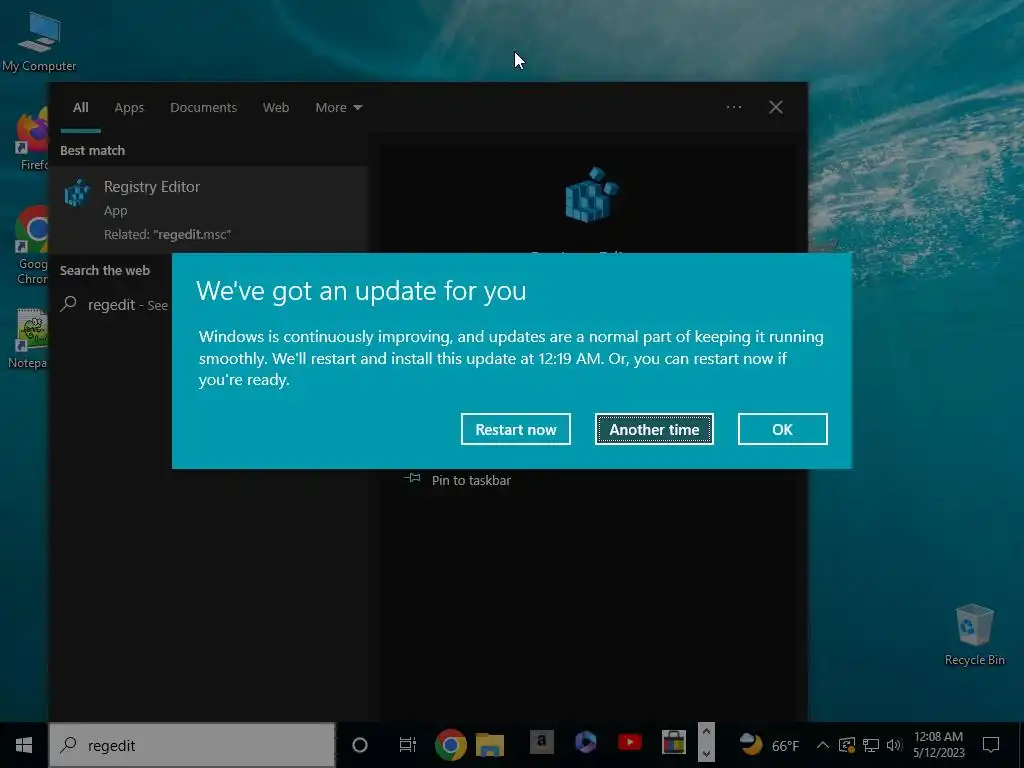
Task: Open network status tray icon
Action: click(x=871, y=745)
